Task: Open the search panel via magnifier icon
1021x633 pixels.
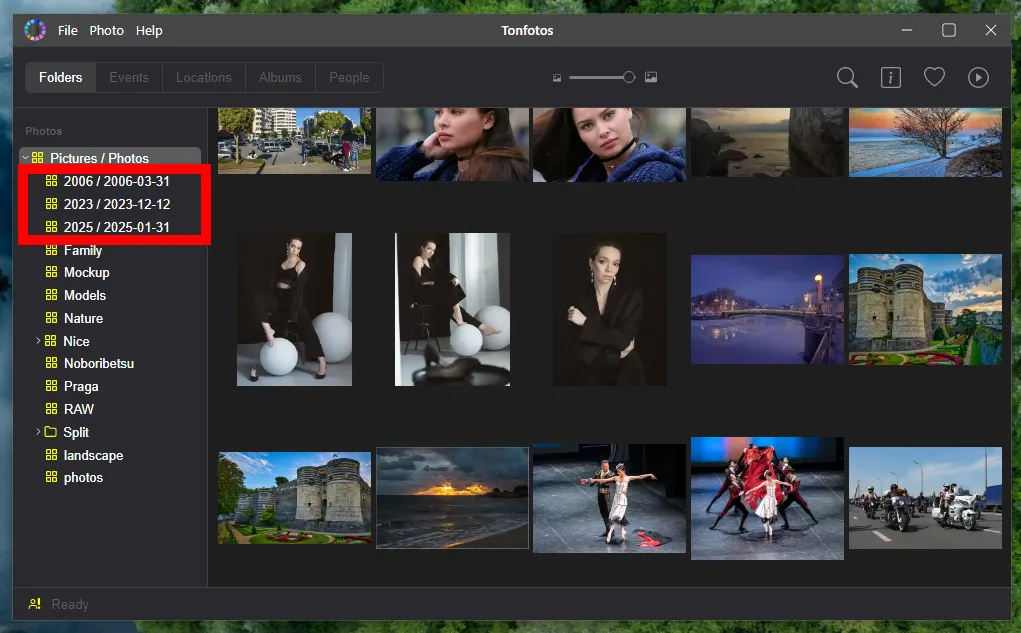Action: 846,77
